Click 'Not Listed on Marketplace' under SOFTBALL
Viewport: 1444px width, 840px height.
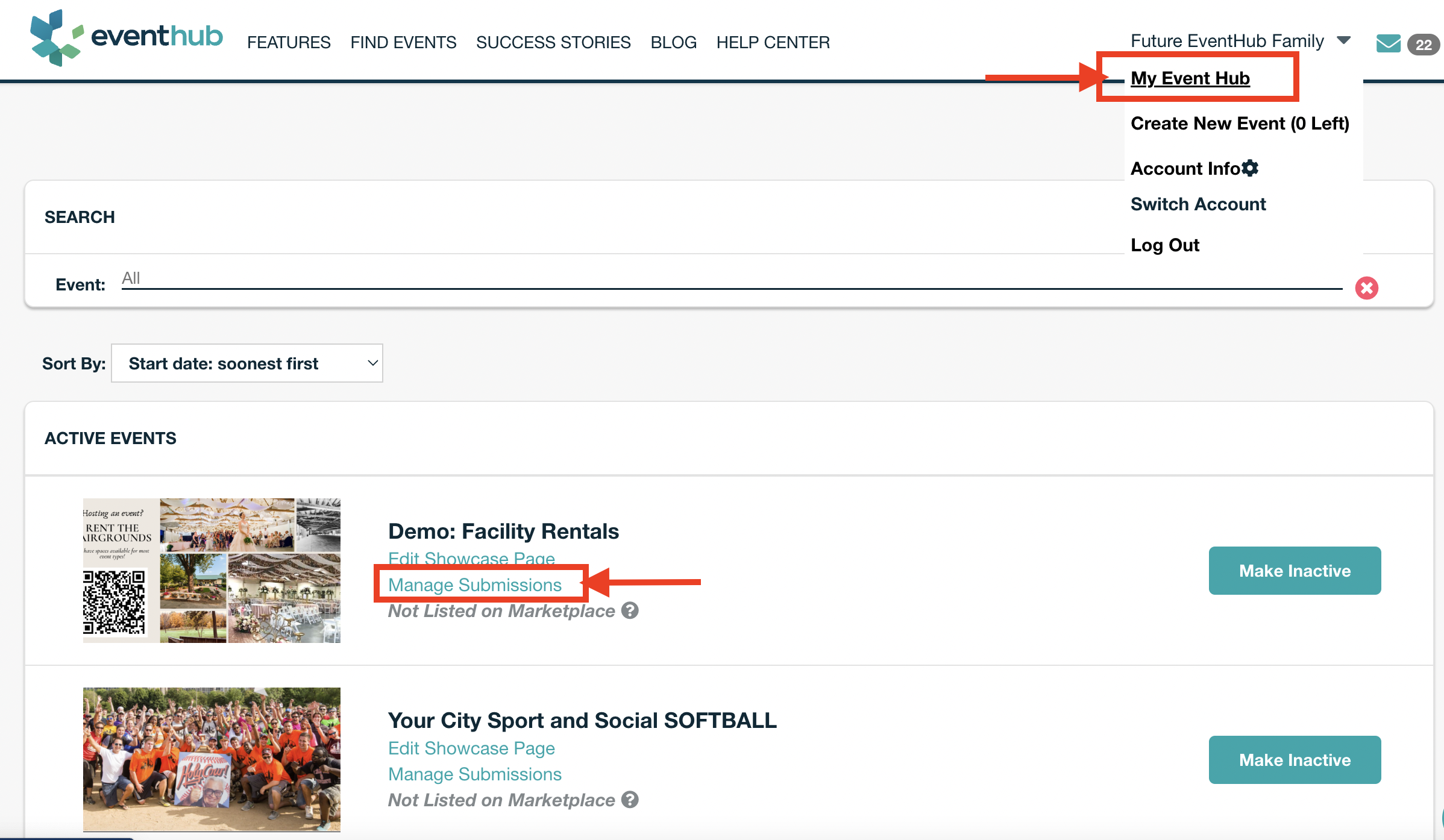(x=501, y=800)
